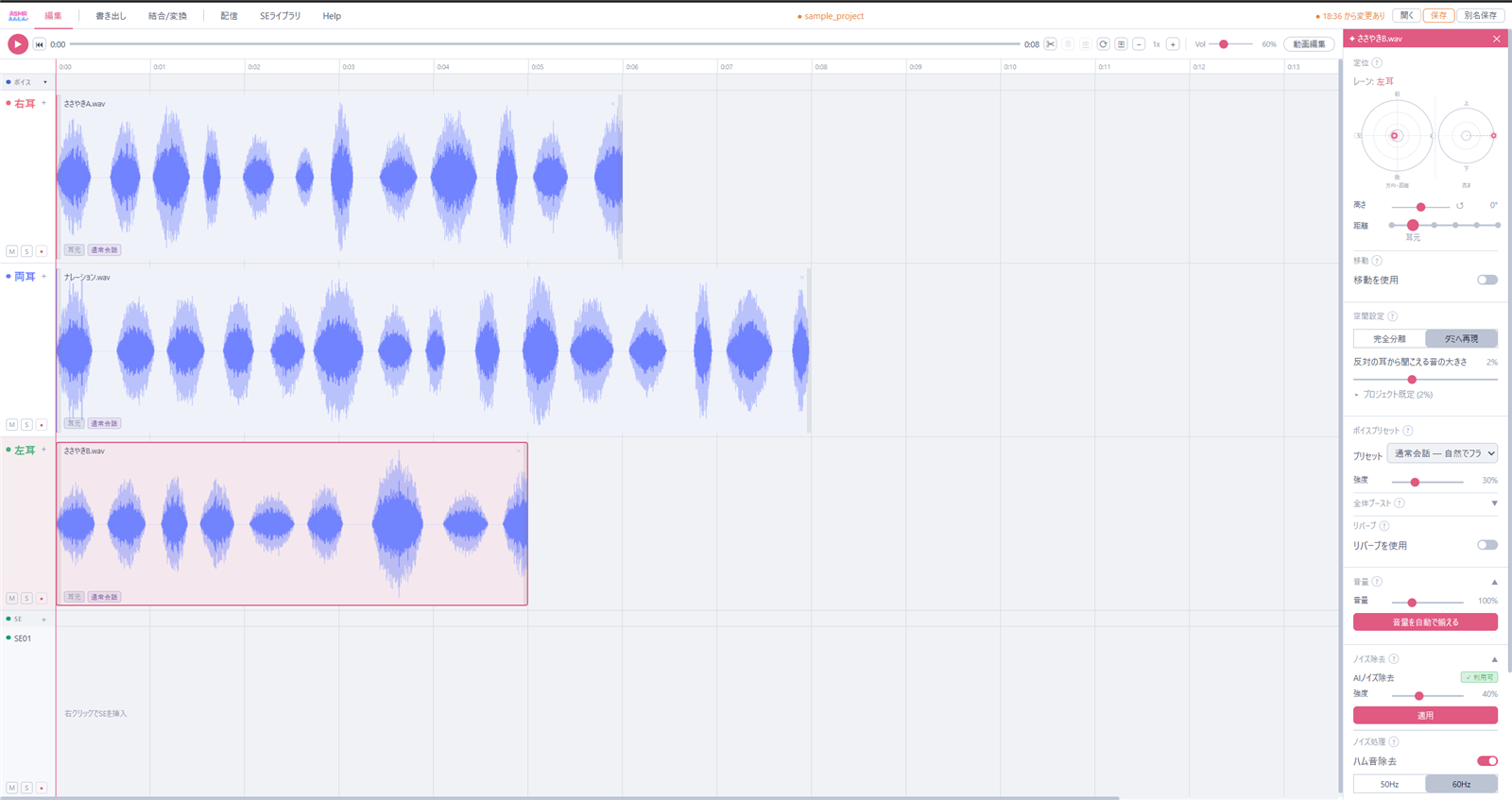Select the scissors split tool
This screenshot has height=800, width=1512.
(x=1050, y=44)
